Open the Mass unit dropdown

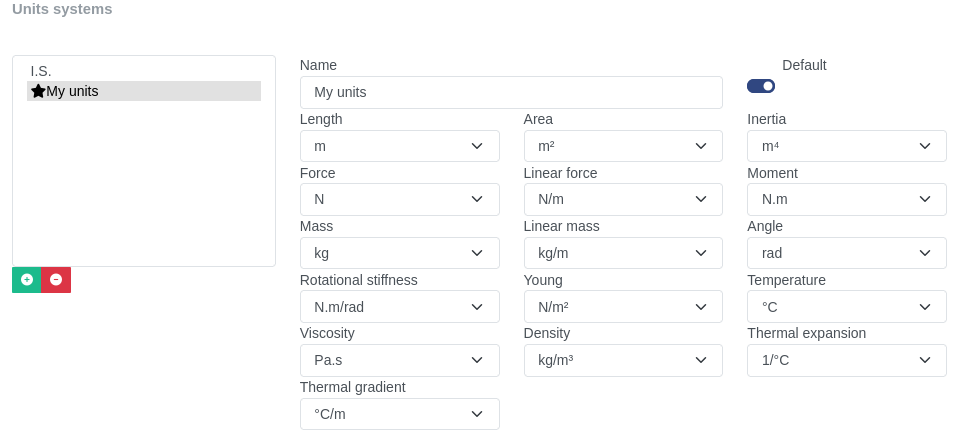coord(399,253)
